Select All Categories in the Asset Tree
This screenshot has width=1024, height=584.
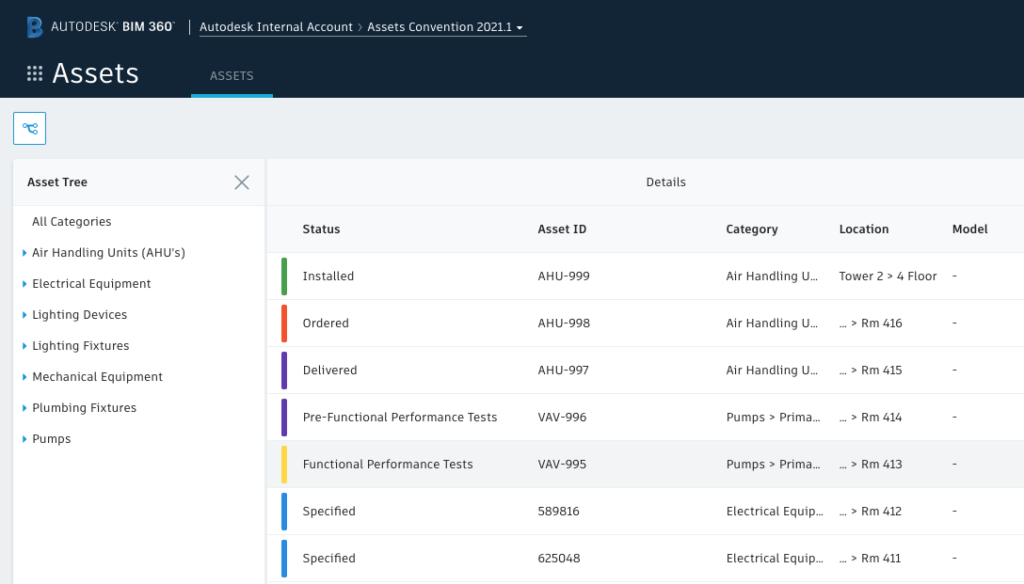(x=70, y=221)
